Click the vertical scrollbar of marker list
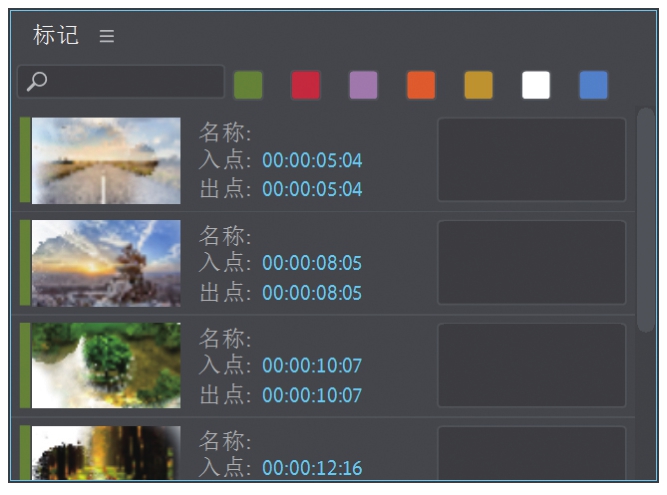The width and height of the screenshot is (667, 495). tap(646, 220)
